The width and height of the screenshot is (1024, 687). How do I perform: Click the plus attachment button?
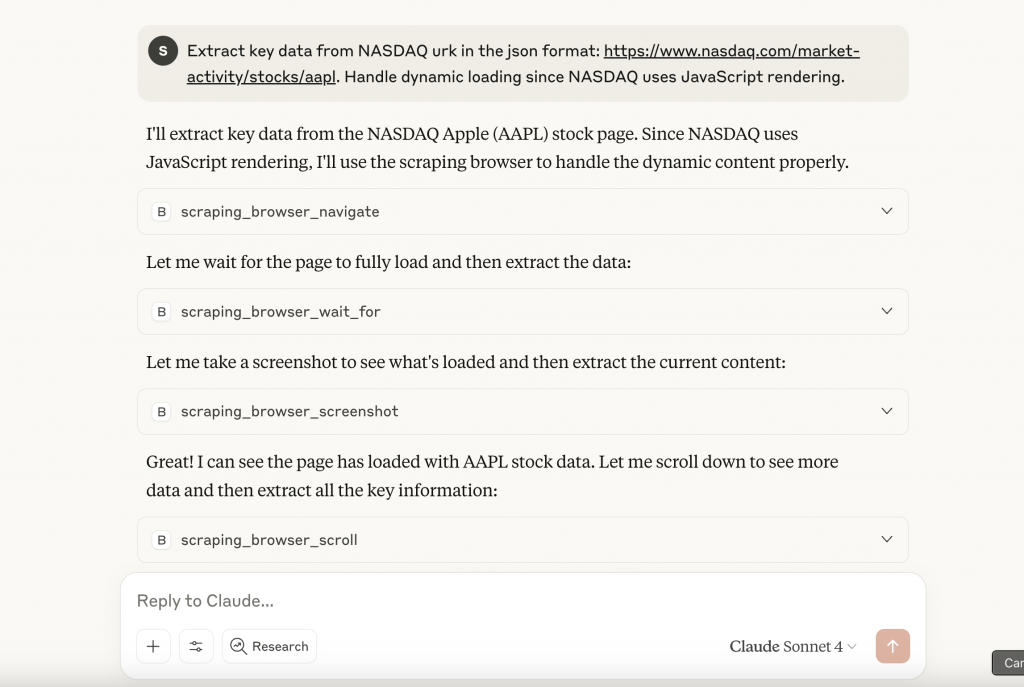pyautogui.click(x=153, y=646)
